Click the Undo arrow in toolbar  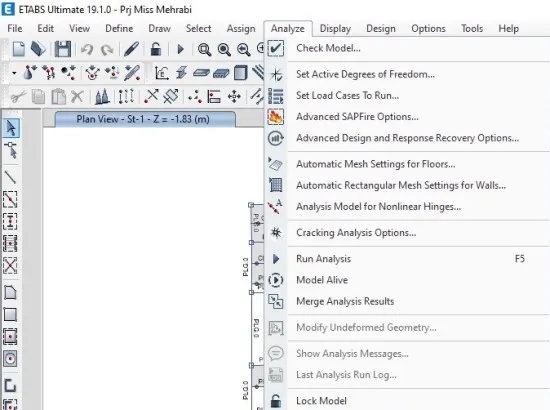click(x=87, y=49)
